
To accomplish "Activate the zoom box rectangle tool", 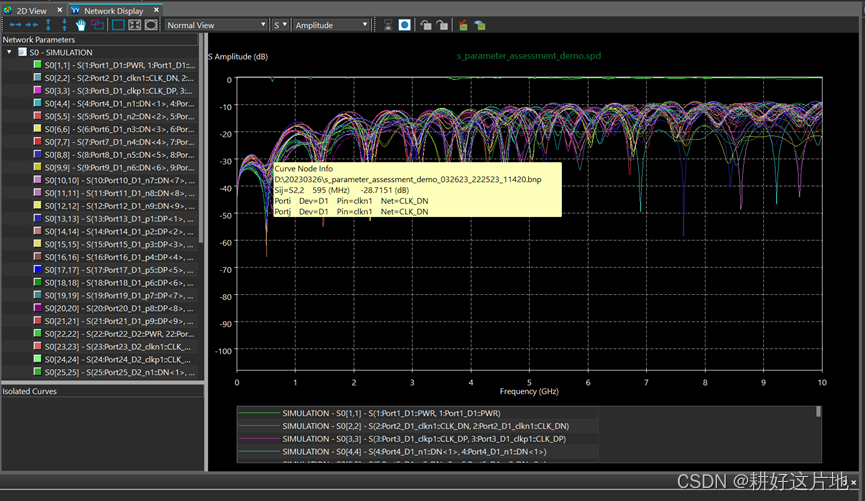I will tap(118, 25).
